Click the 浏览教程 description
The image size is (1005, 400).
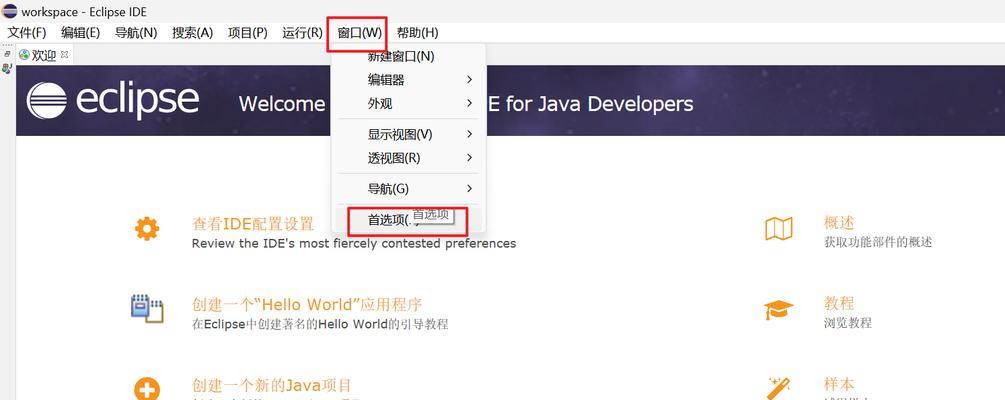click(847, 322)
